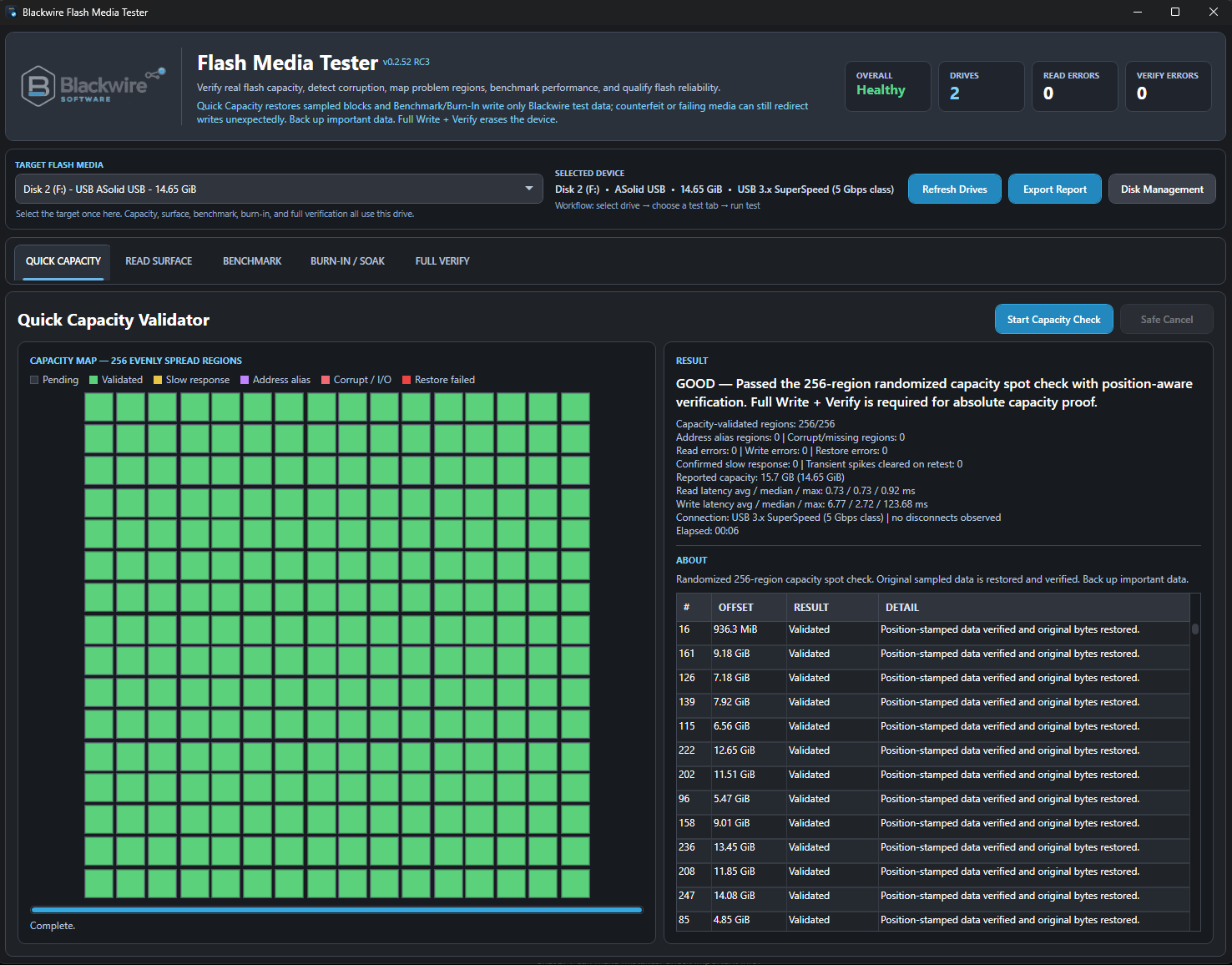
Task: Click the Address alias purple swatch
Action: tap(245, 380)
